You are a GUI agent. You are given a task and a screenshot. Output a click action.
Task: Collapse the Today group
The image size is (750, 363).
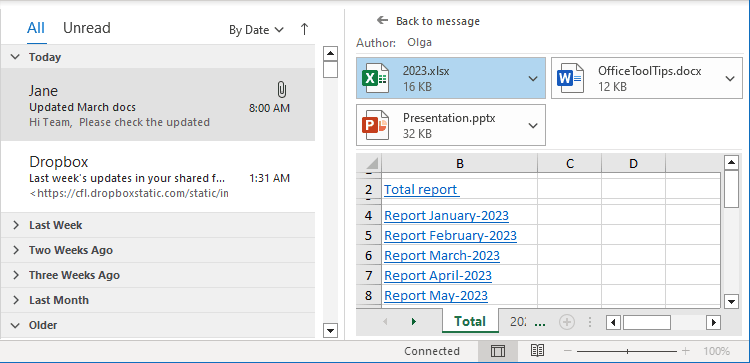[x=15, y=57]
